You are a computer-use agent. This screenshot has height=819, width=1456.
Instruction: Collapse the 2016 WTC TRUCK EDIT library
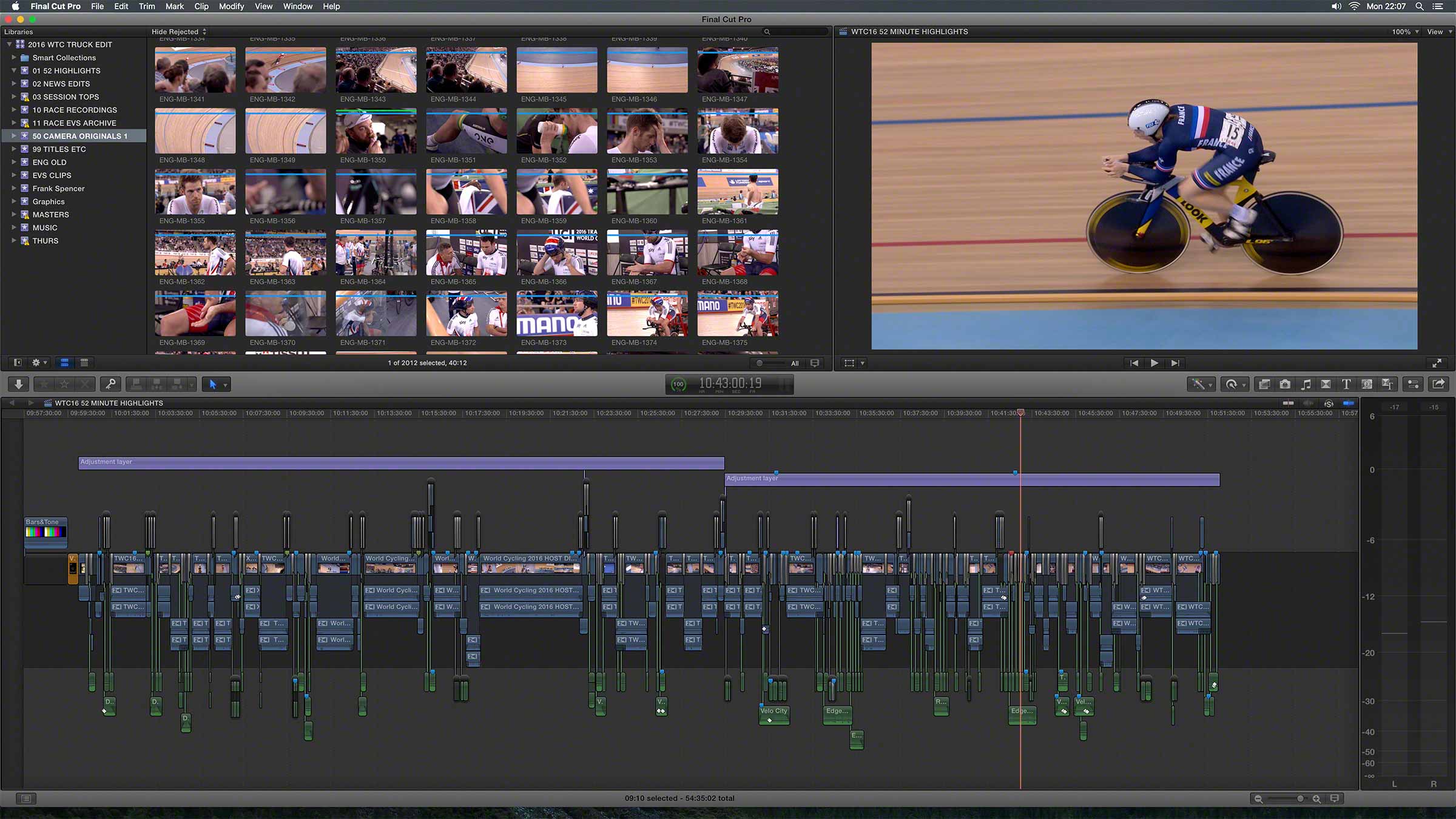coord(9,44)
